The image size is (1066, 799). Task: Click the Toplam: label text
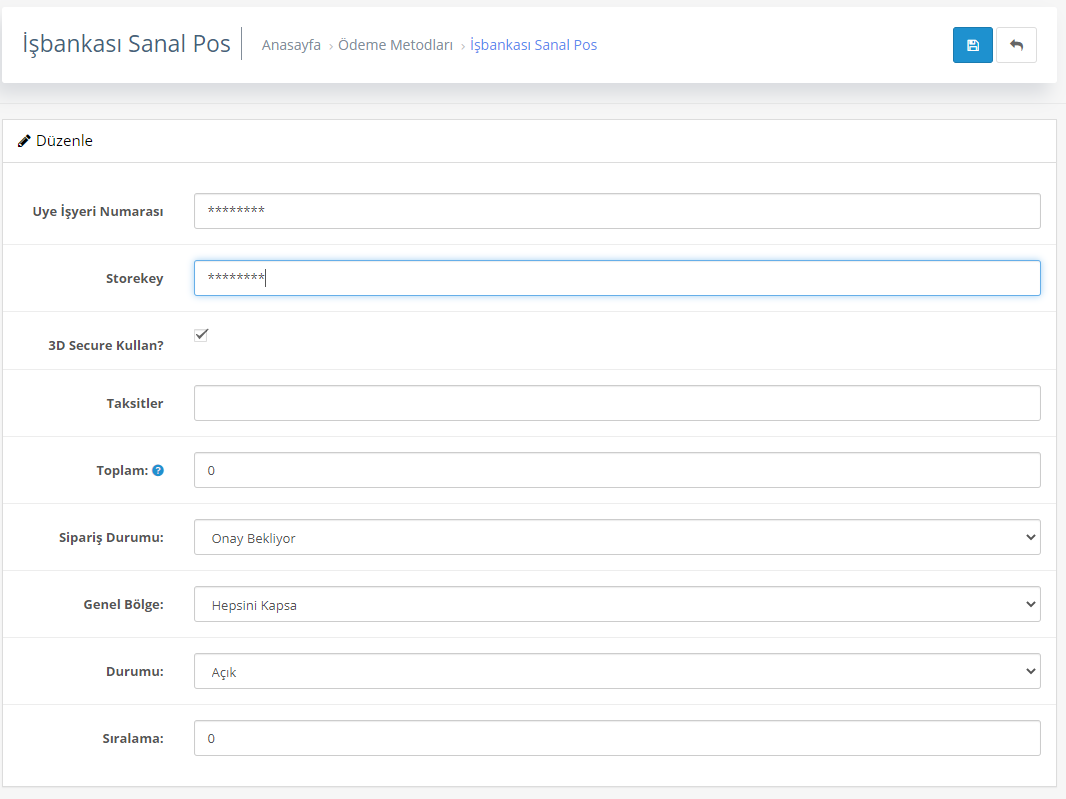pos(122,471)
